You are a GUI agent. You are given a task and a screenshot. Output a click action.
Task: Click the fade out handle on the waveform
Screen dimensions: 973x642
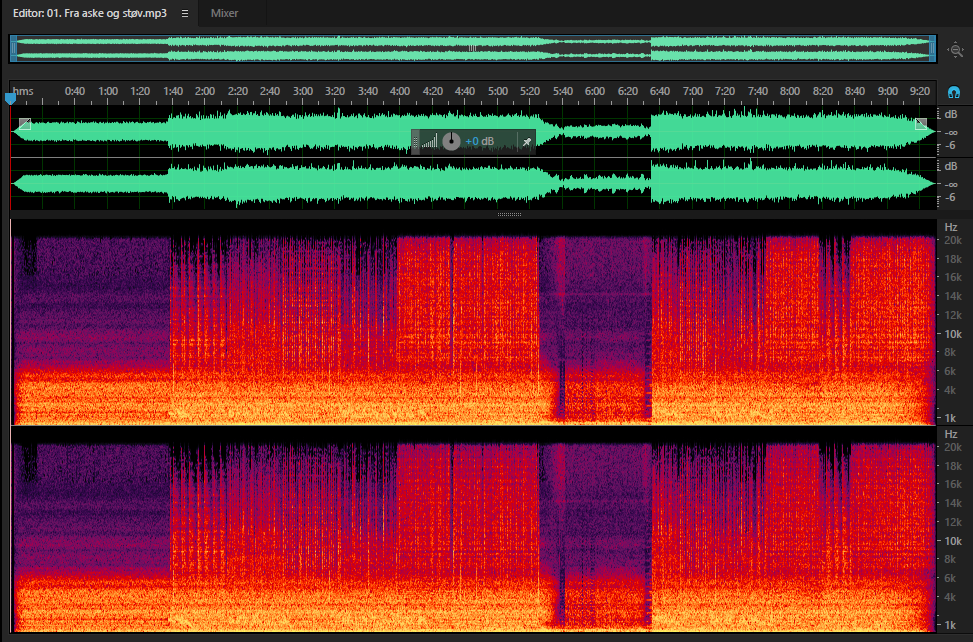click(921, 124)
